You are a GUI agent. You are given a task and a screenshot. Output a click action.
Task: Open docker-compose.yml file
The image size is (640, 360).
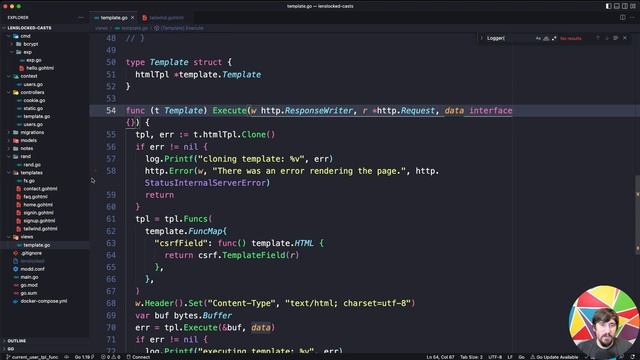tap(44, 301)
